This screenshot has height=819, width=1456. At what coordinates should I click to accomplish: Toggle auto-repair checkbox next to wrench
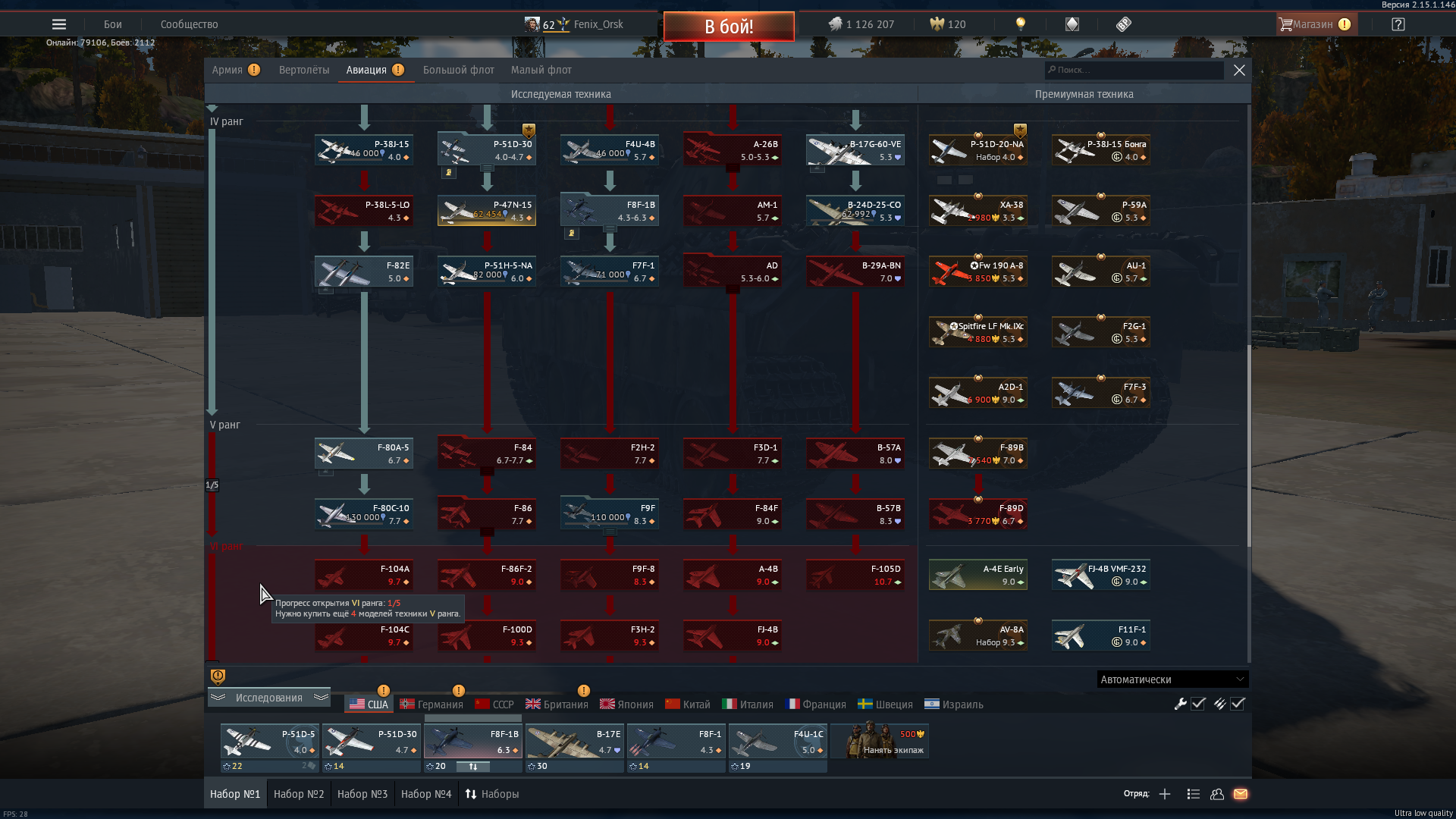[1198, 704]
